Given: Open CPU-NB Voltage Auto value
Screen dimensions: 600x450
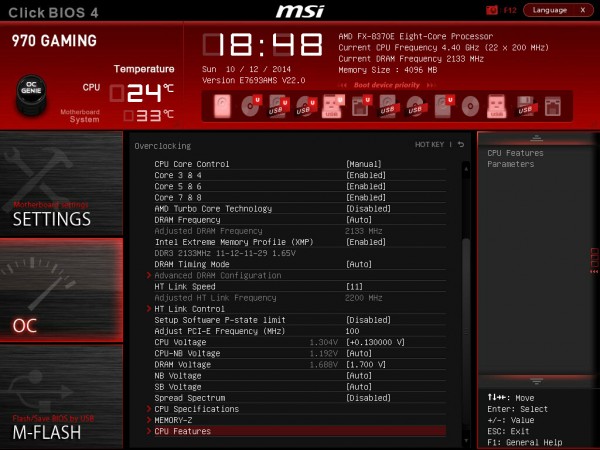Looking at the screenshot, I should click(x=359, y=353).
